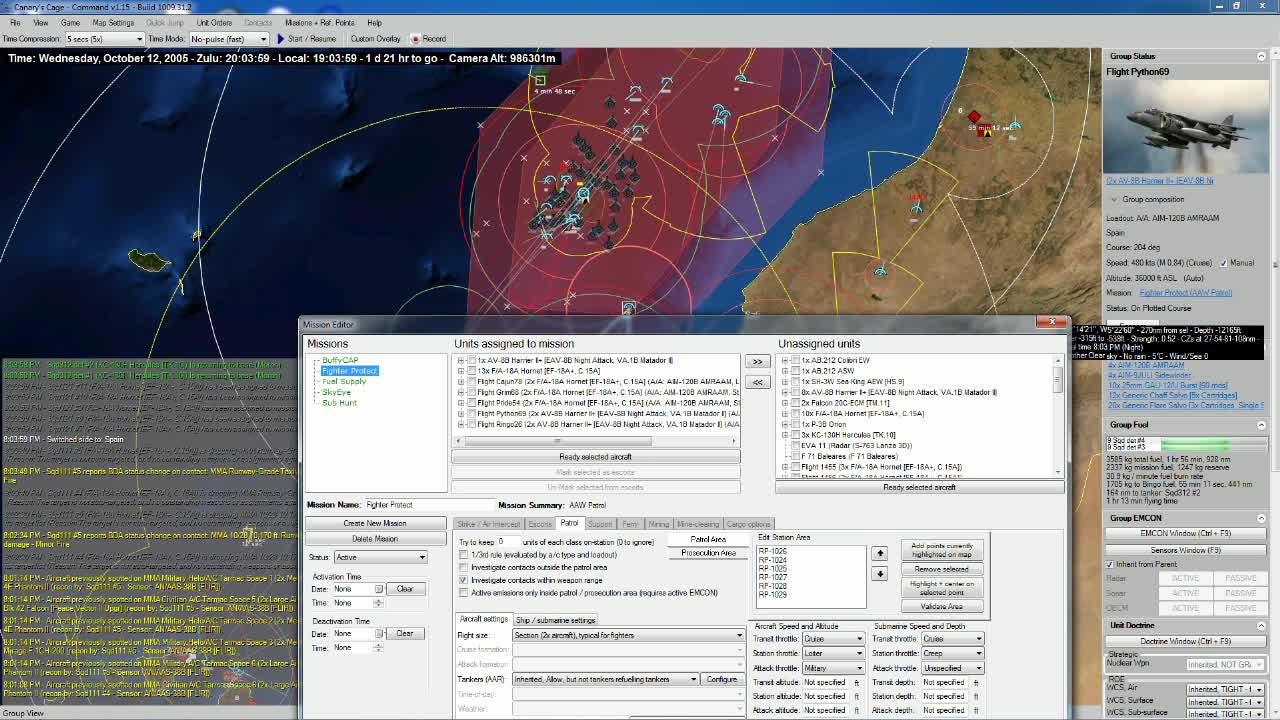This screenshot has height=720, width=1280.
Task: Enable investigate contacts outside the patrol area
Action: tap(463, 567)
